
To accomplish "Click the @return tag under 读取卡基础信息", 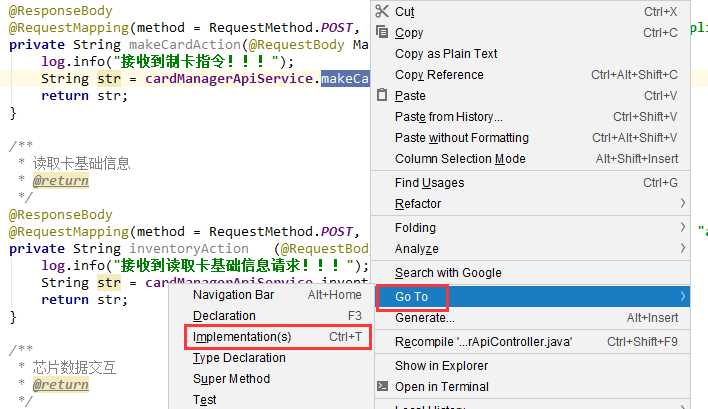I will click(61, 181).
